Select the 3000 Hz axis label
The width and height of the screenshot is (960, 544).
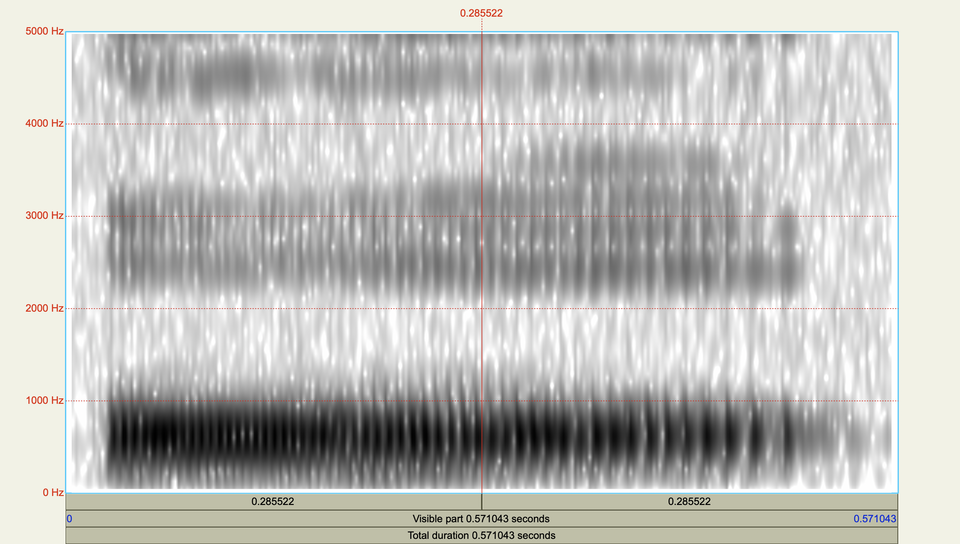coord(44,216)
